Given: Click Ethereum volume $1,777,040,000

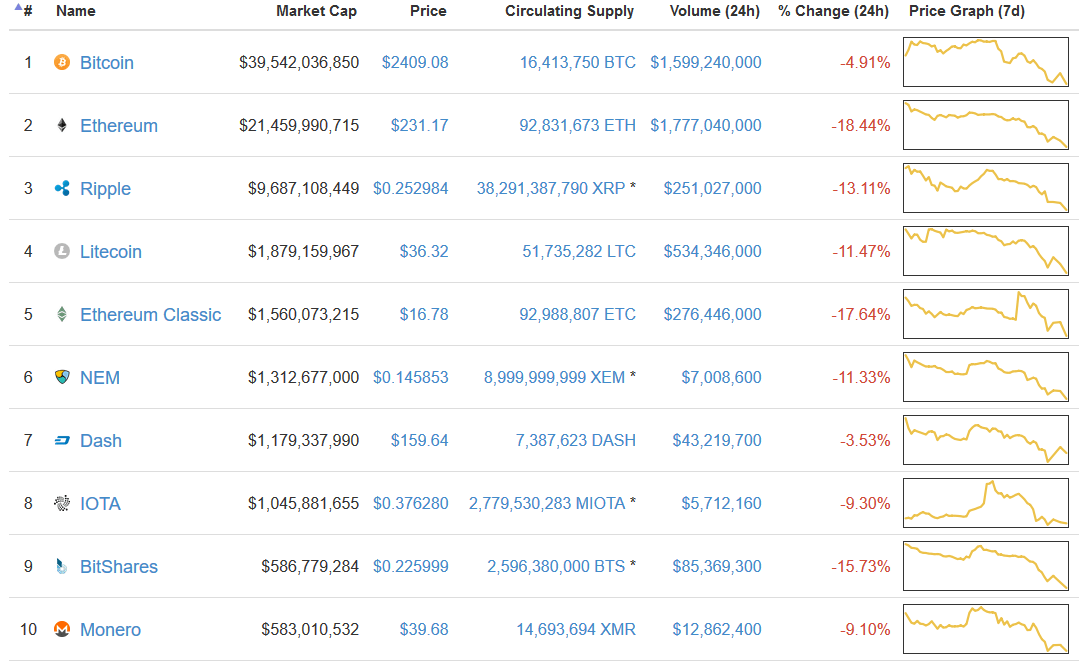Looking at the screenshot, I should 706,125.
